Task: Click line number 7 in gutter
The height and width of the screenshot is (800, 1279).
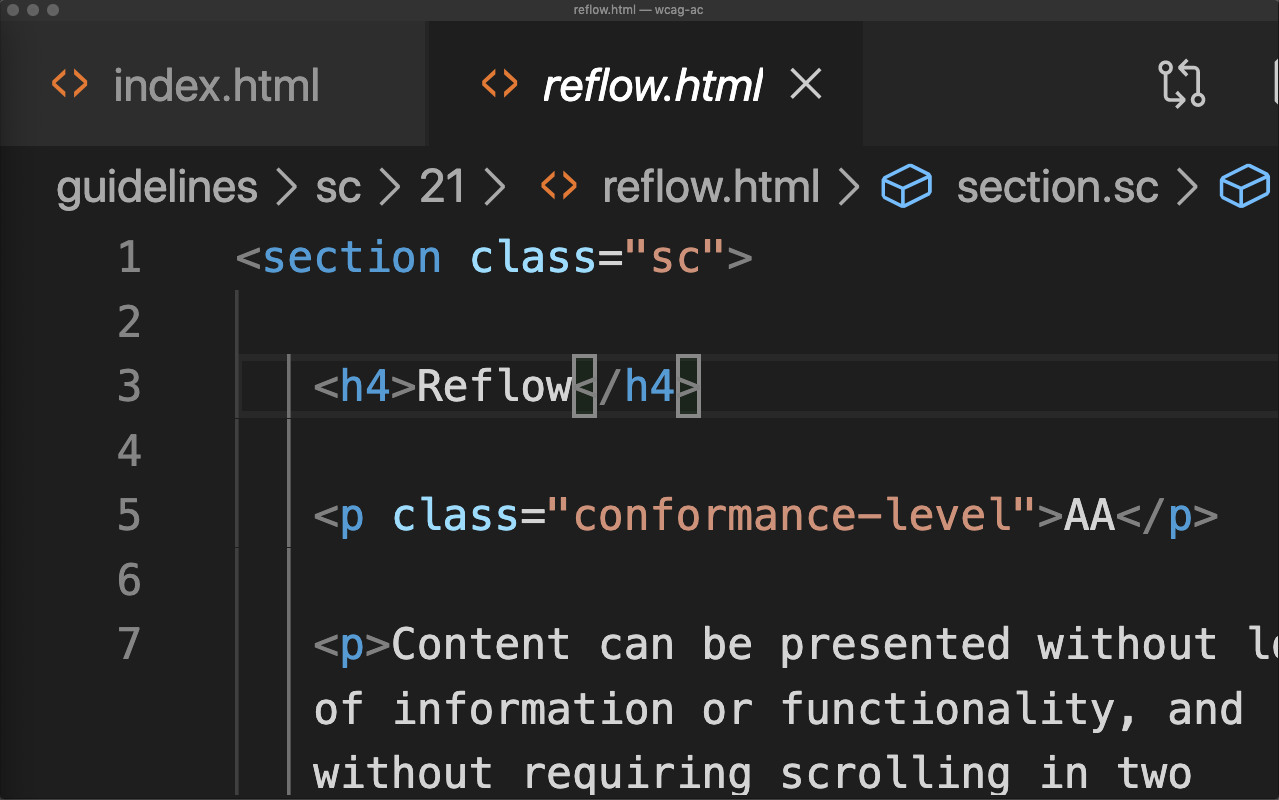Action: 129,643
